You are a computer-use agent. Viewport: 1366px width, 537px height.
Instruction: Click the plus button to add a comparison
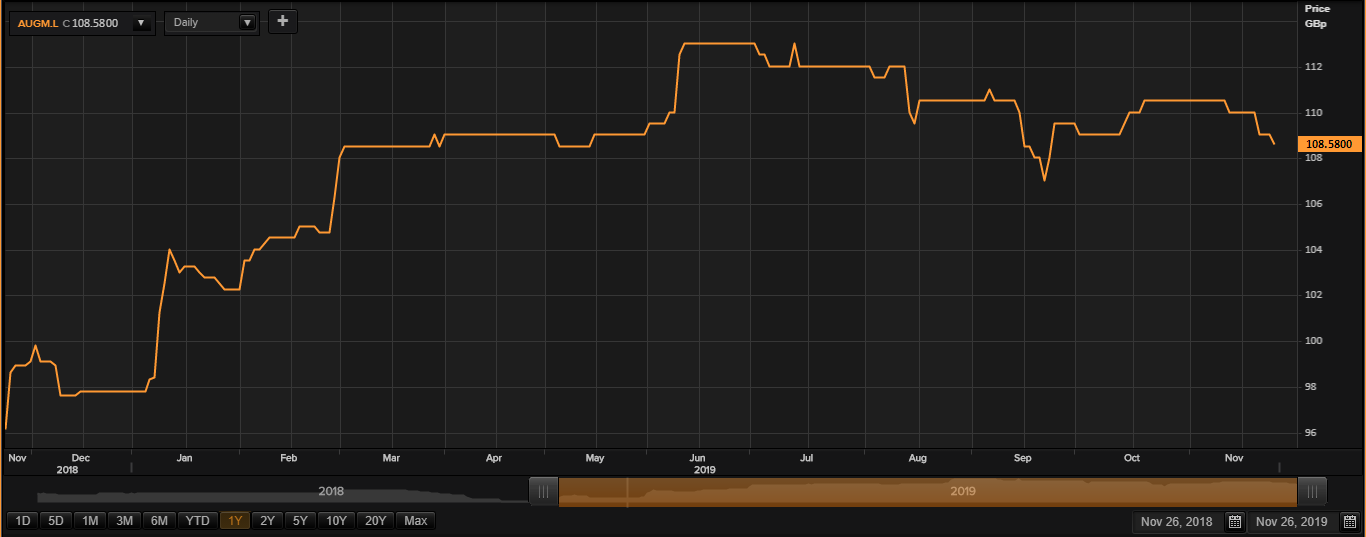[x=283, y=21]
